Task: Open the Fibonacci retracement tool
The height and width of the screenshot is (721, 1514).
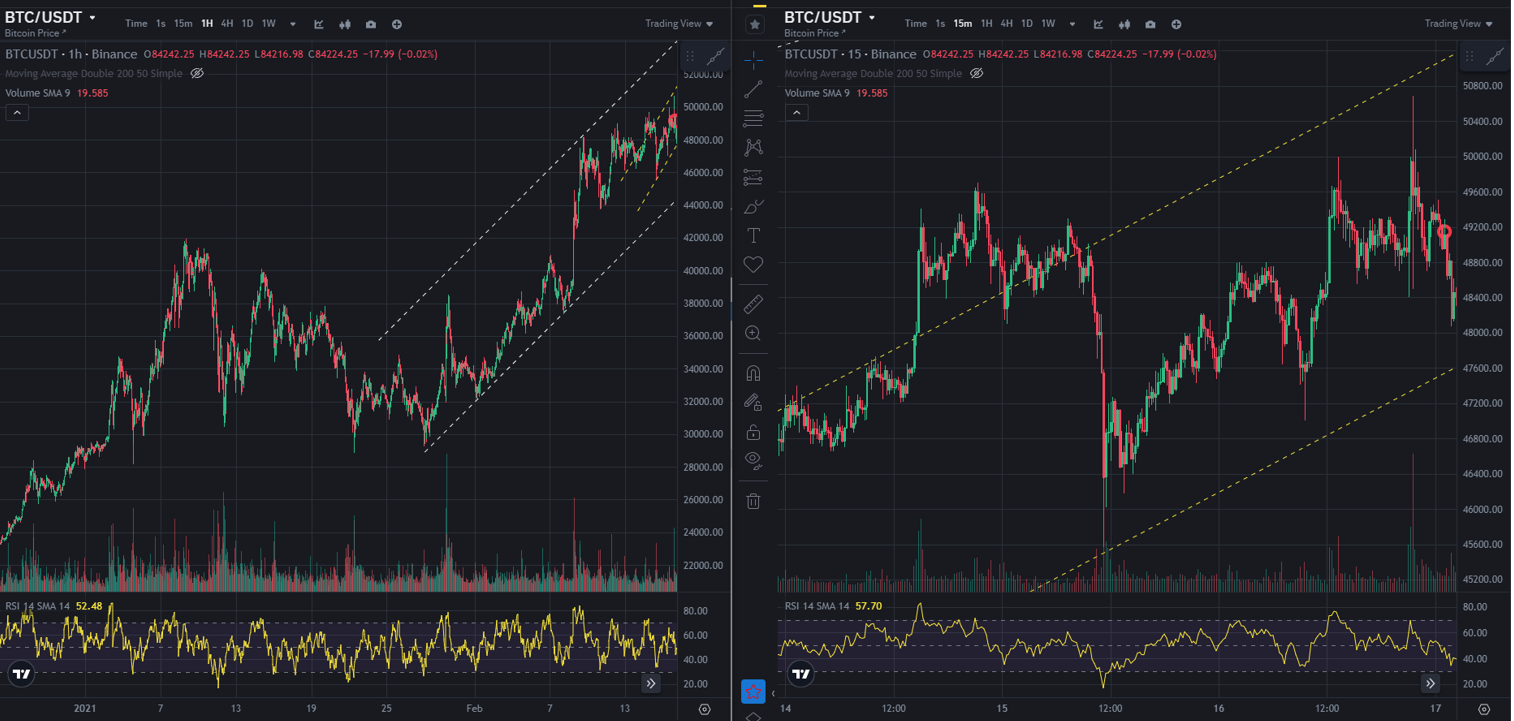Action: coord(753,119)
